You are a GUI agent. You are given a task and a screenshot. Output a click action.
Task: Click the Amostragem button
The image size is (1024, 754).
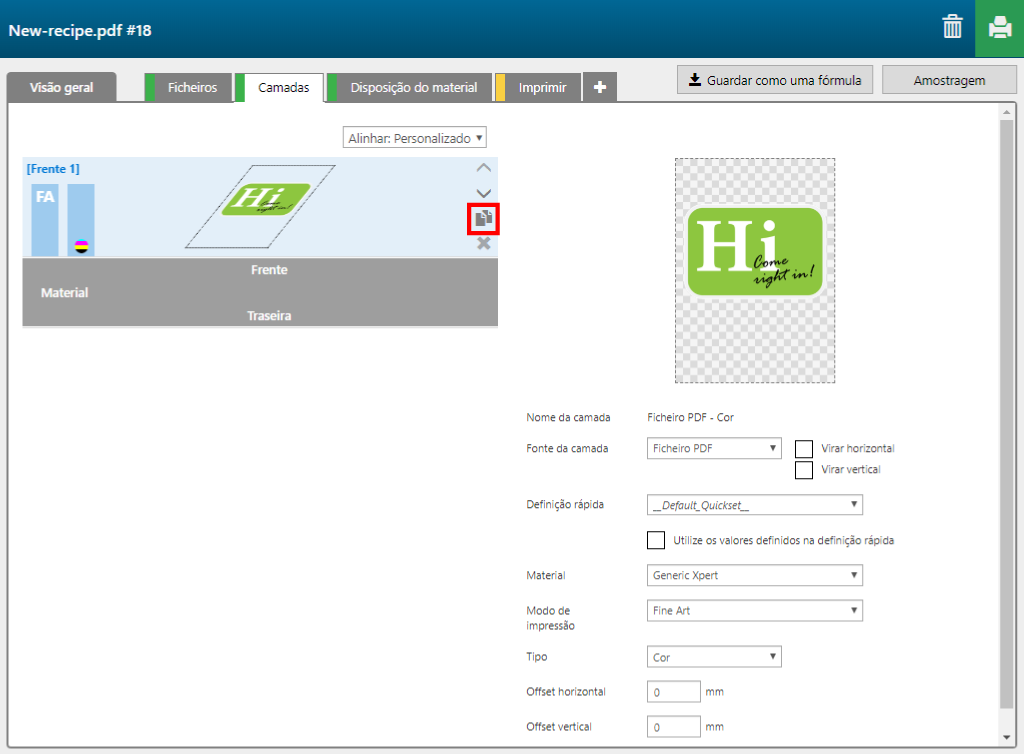point(949,80)
